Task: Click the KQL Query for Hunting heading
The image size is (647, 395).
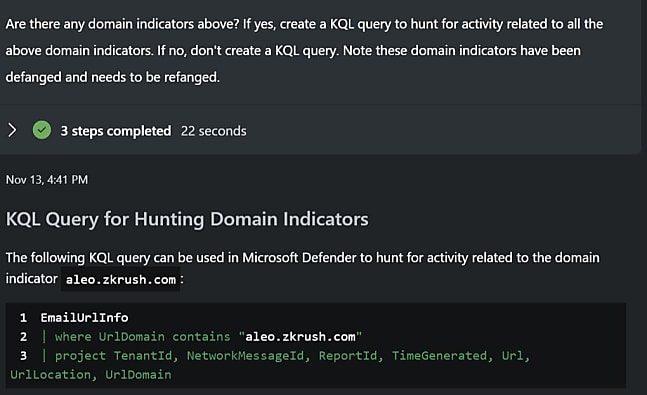Action: (x=187, y=219)
